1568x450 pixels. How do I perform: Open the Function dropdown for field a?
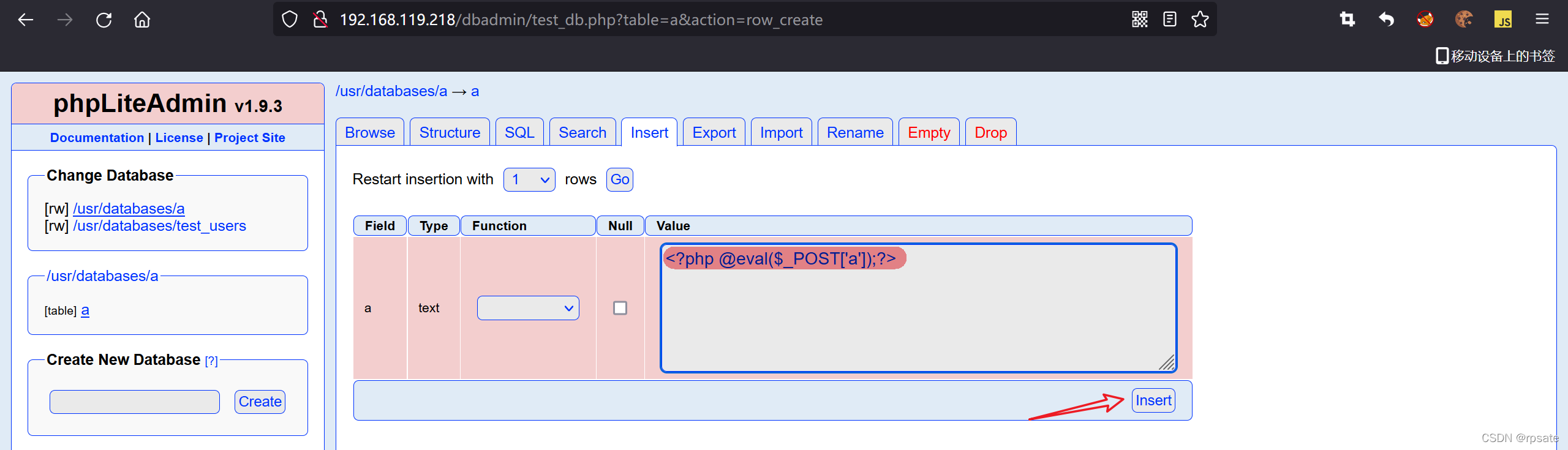528,308
